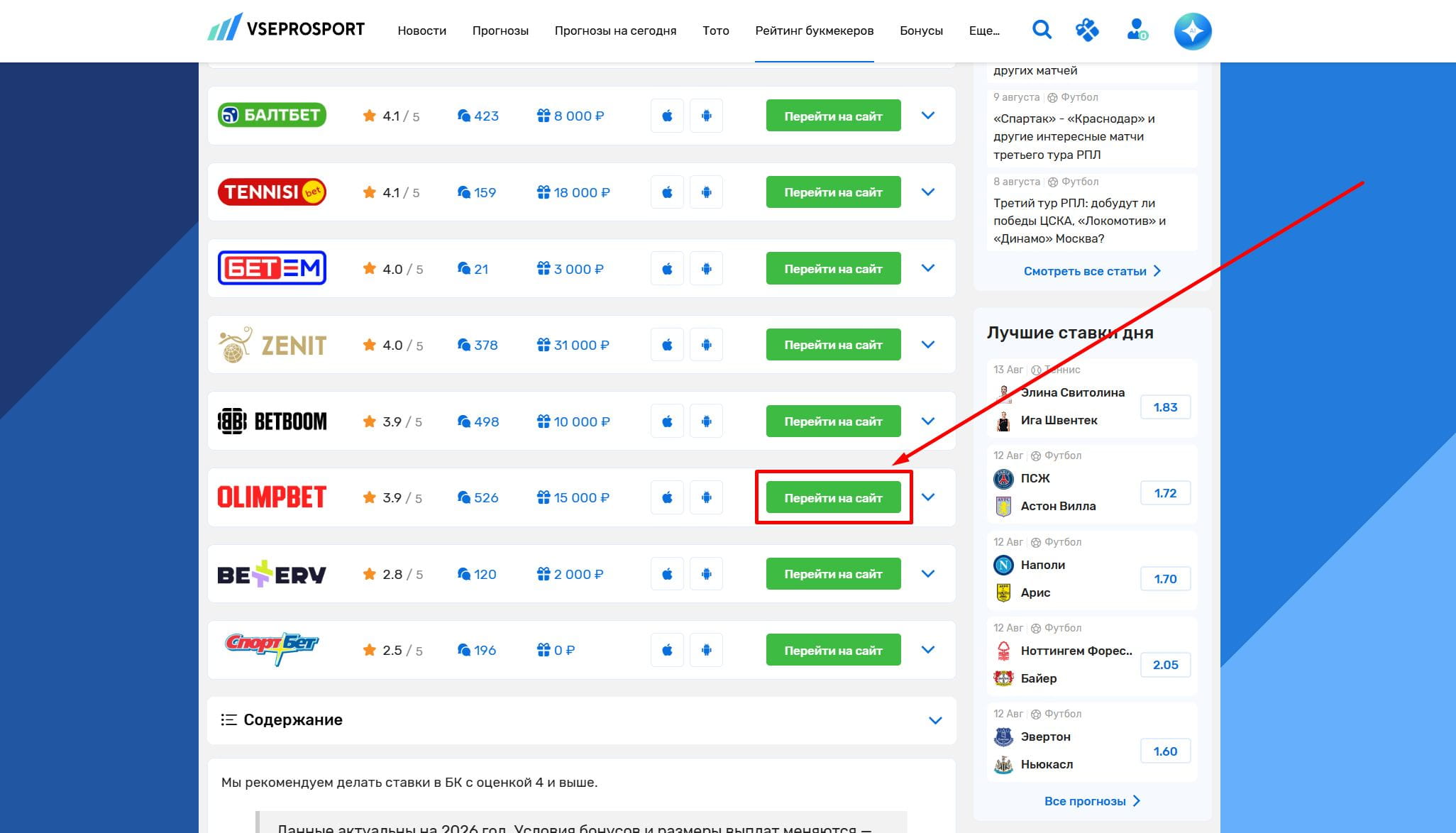Viewport: 1456px width, 833px height.
Task: Open the search magnifier icon in header
Action: (1042, 30)
